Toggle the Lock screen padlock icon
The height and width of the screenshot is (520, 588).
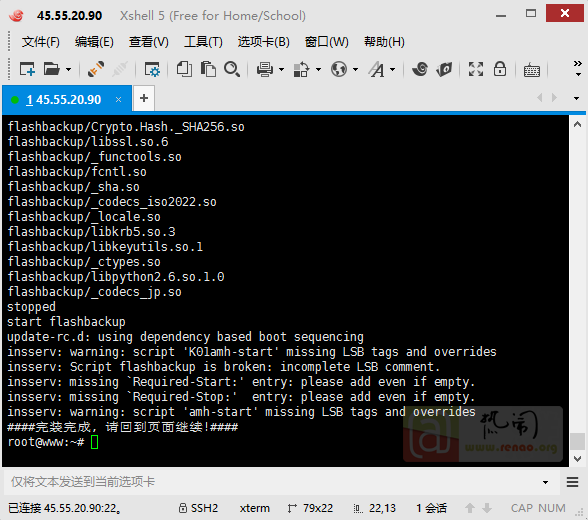500,69
